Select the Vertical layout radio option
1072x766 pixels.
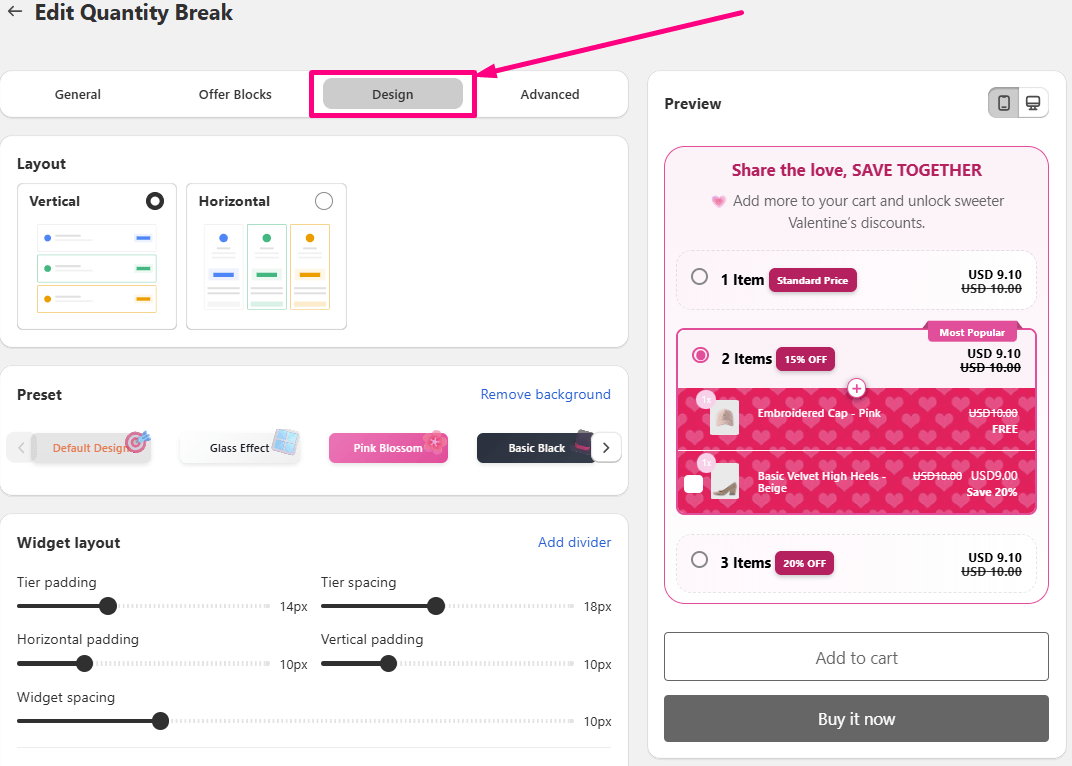pyautogui.click(x=155, y=201)
